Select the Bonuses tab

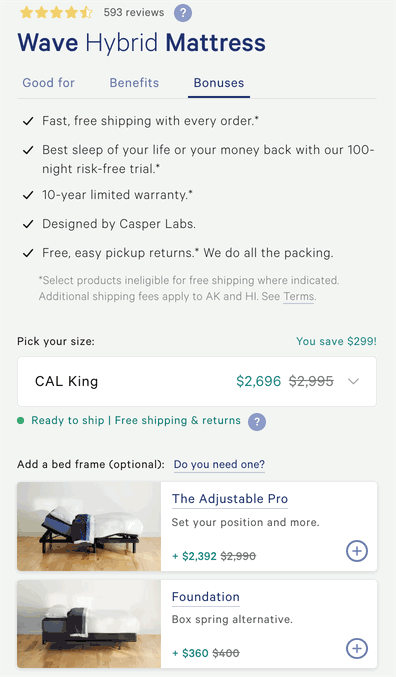pos(219,83)
